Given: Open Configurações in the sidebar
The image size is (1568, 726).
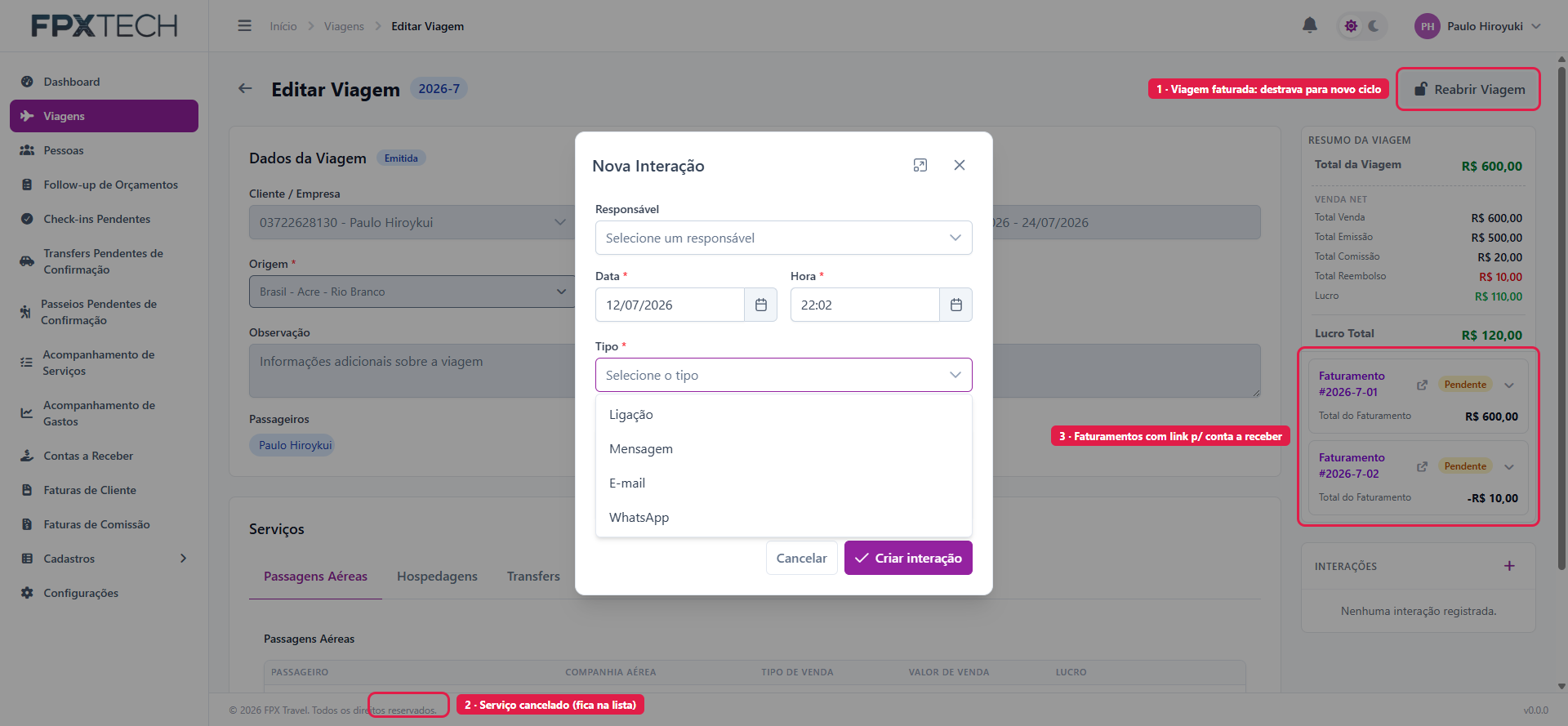Looking at the screenshot, I should click(x=104, y=593).
